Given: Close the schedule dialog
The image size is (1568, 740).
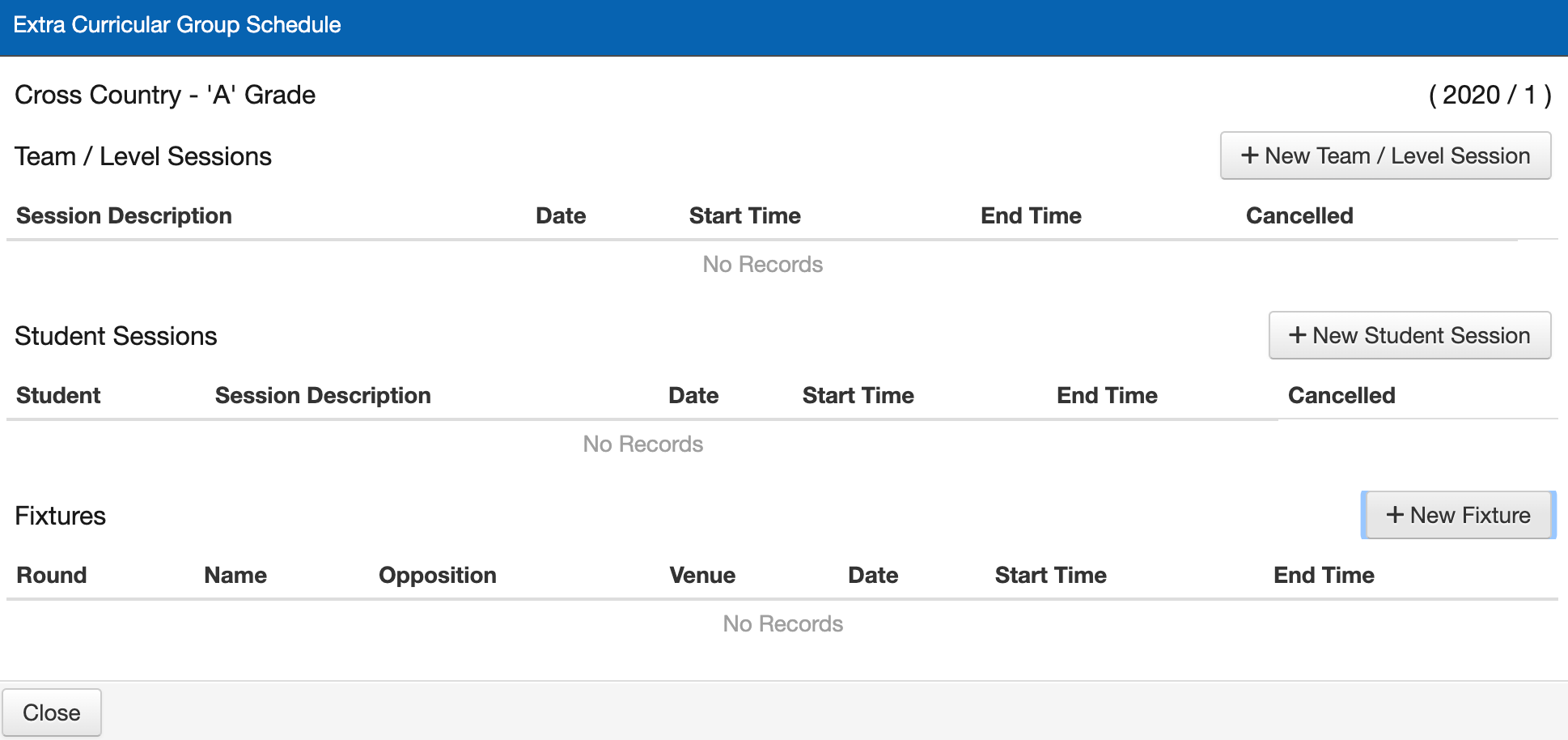Looking at the screenshot, I should (x=52, y=712).
